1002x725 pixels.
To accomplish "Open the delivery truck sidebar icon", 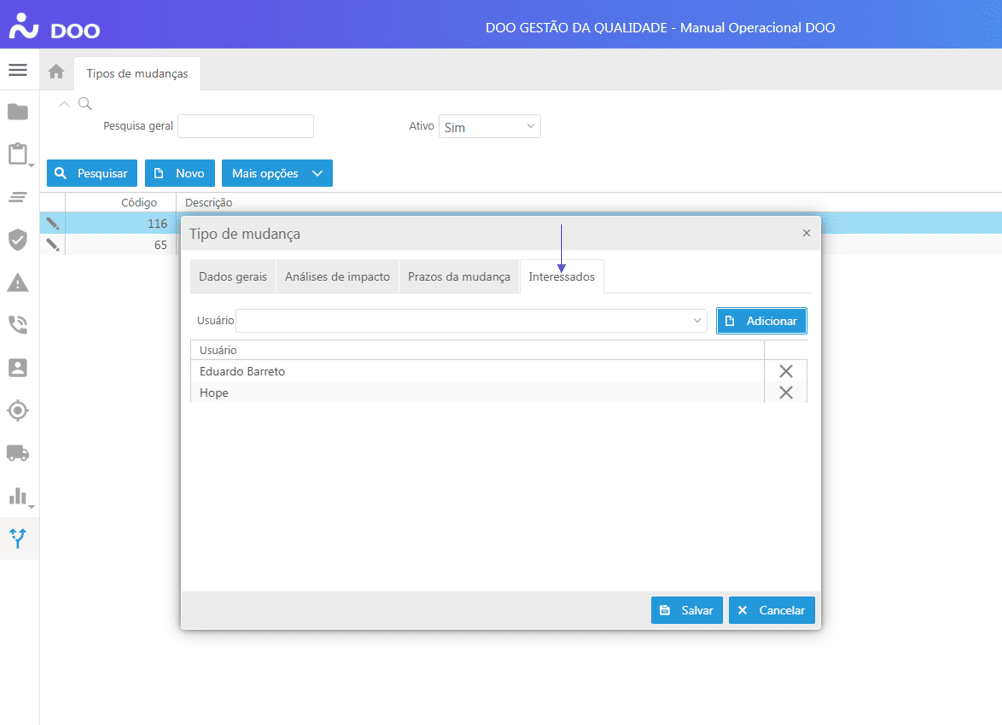I will click(x=18, y=453).
